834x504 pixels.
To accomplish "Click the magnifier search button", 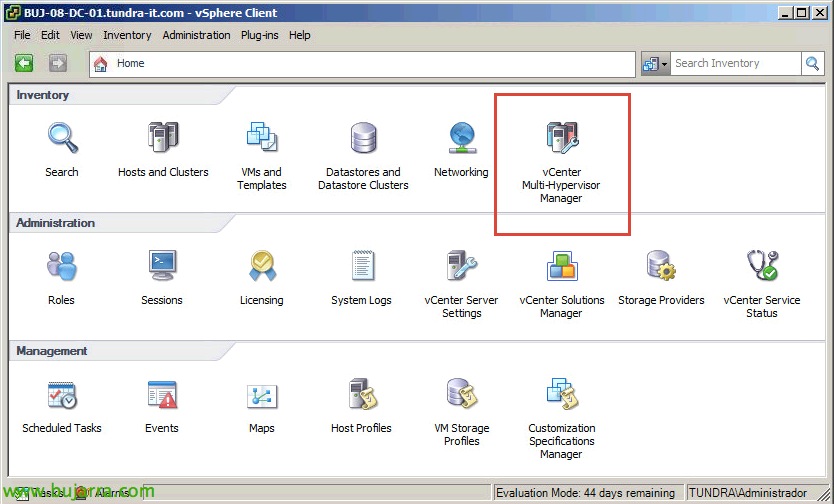I will (812, 64).
